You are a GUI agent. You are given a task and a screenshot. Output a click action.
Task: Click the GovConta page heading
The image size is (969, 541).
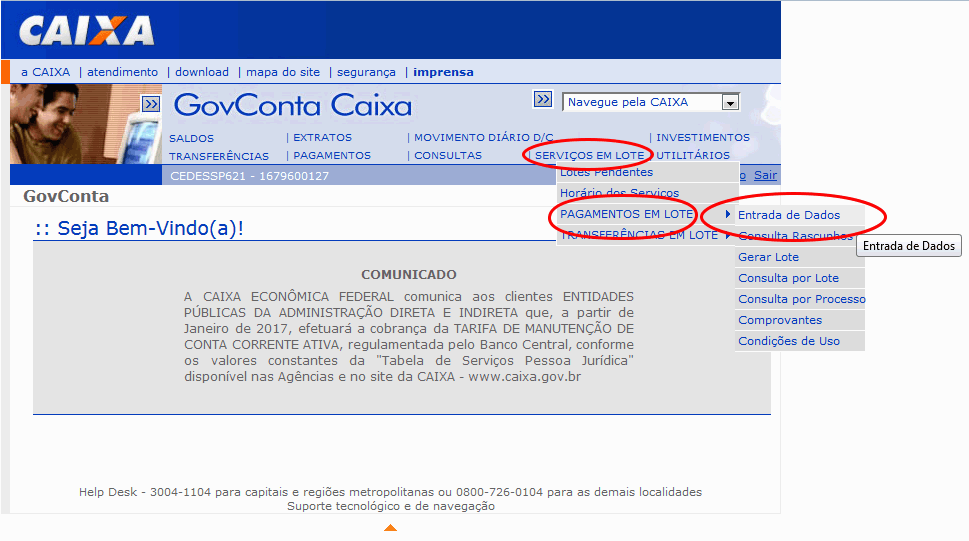click(66, 197)
